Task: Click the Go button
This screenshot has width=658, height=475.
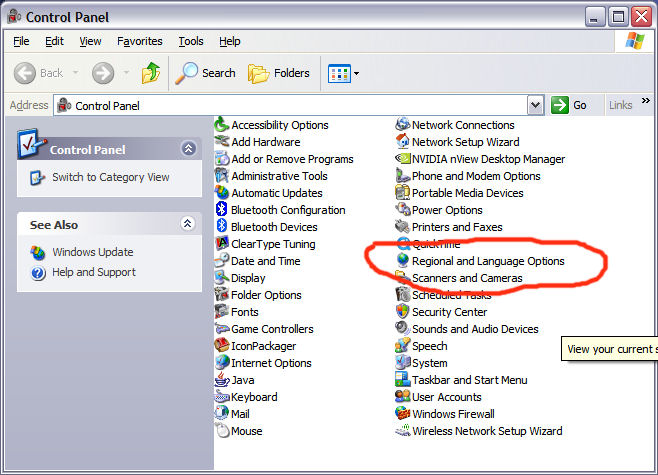Action: (x=569, y=105)
